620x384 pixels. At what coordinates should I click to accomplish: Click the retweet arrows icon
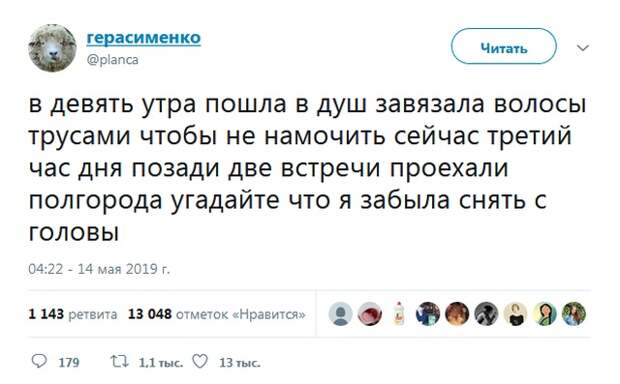coord(119,361)
